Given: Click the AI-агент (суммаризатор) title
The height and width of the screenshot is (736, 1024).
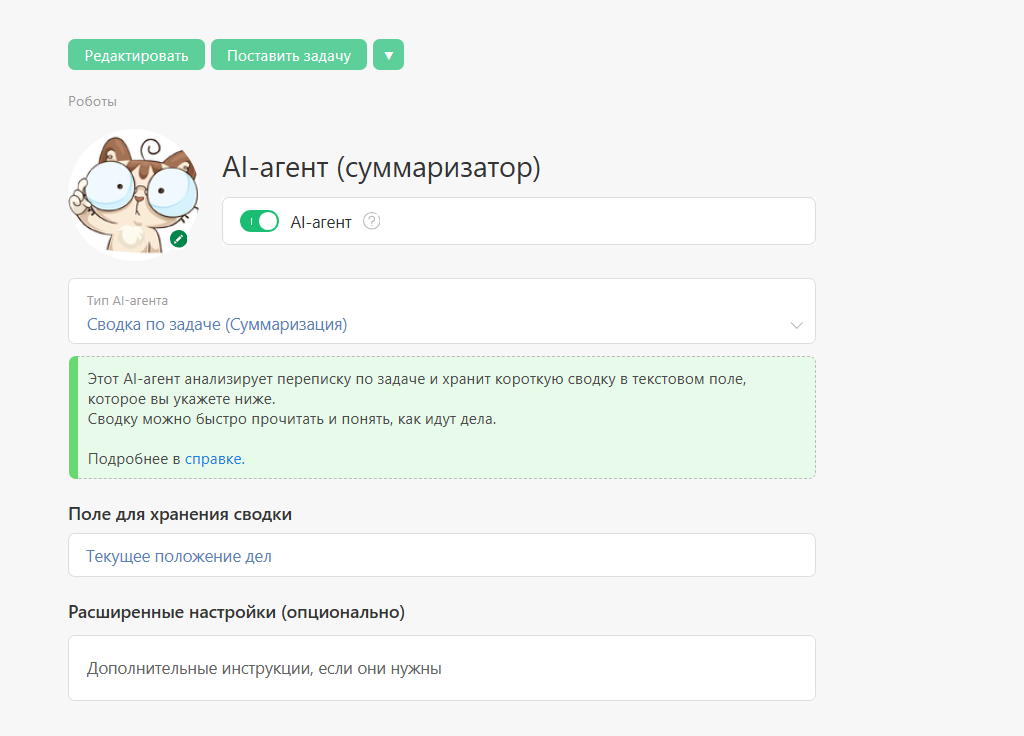Looking at the screenshot, I should pos(381,168).
